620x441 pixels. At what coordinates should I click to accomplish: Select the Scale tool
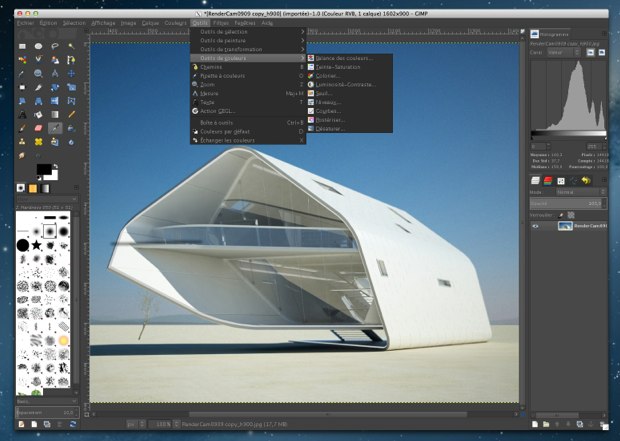[71, 87]
